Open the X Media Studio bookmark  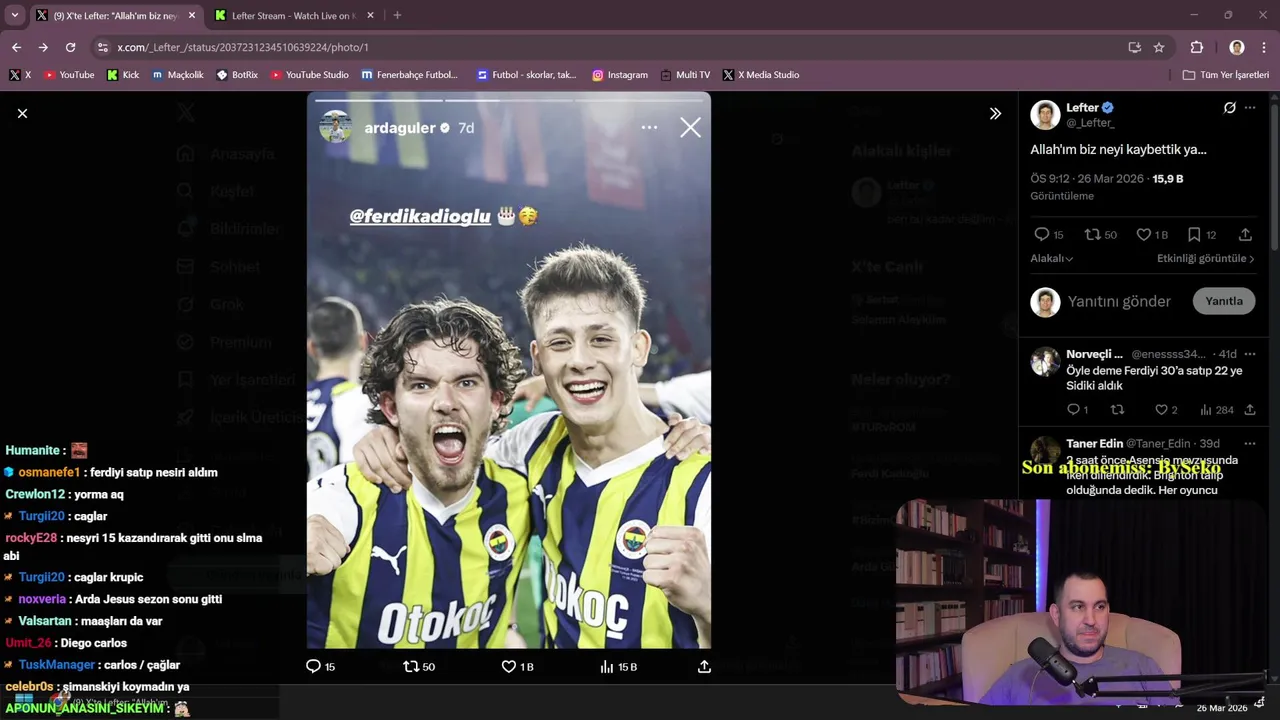(x=761, y=75)
